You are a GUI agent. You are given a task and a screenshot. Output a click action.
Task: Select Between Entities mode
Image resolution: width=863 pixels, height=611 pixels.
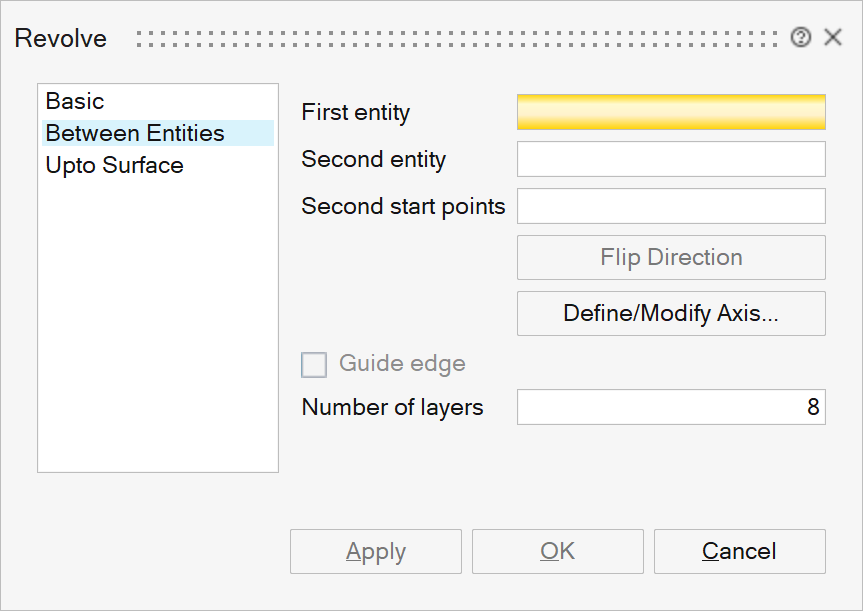pos(135,133)
